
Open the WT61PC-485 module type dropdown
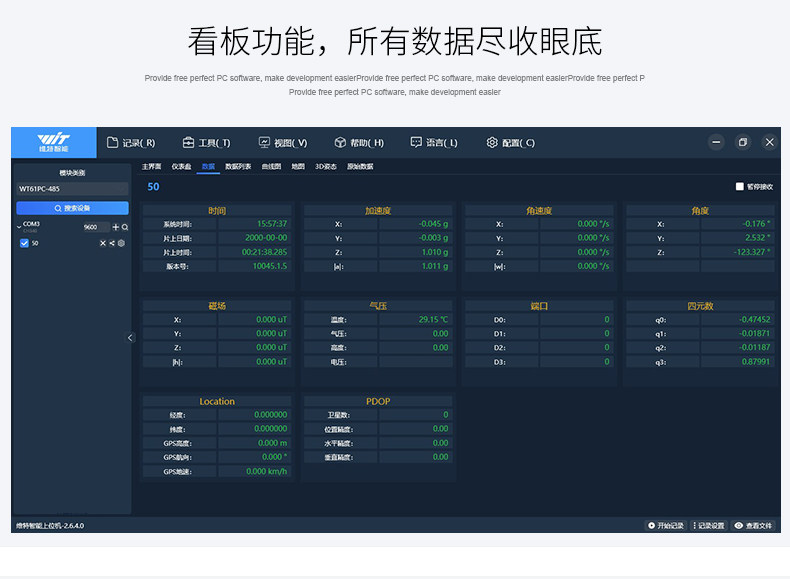coord(72,189)
